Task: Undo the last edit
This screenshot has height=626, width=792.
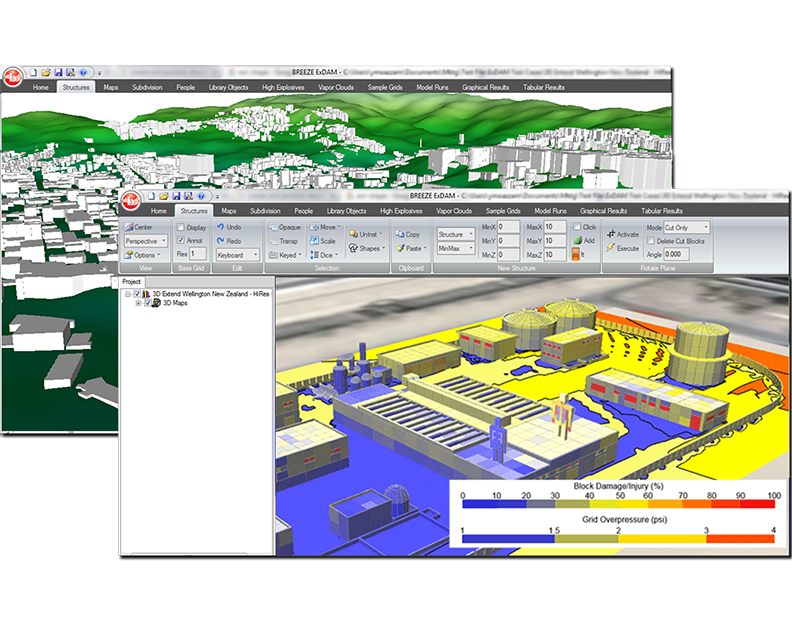Action: (x=227, y=227)
